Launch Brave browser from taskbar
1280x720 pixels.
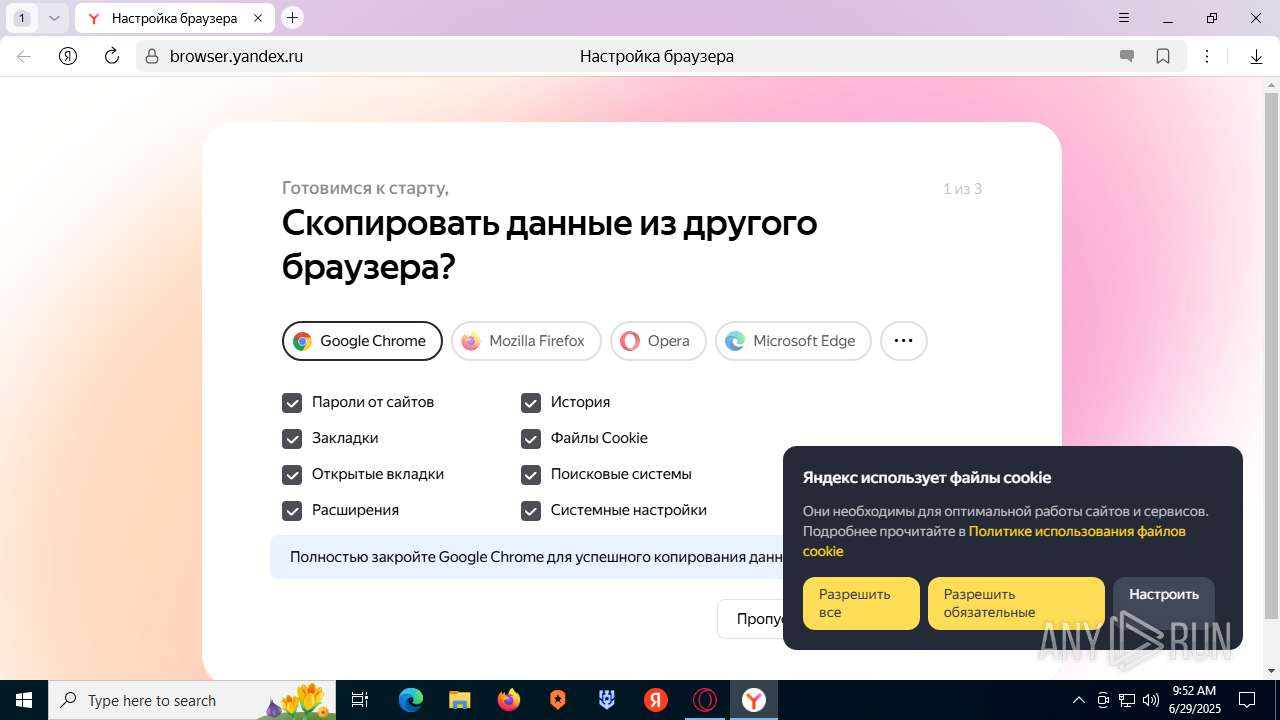click(558, 700)
